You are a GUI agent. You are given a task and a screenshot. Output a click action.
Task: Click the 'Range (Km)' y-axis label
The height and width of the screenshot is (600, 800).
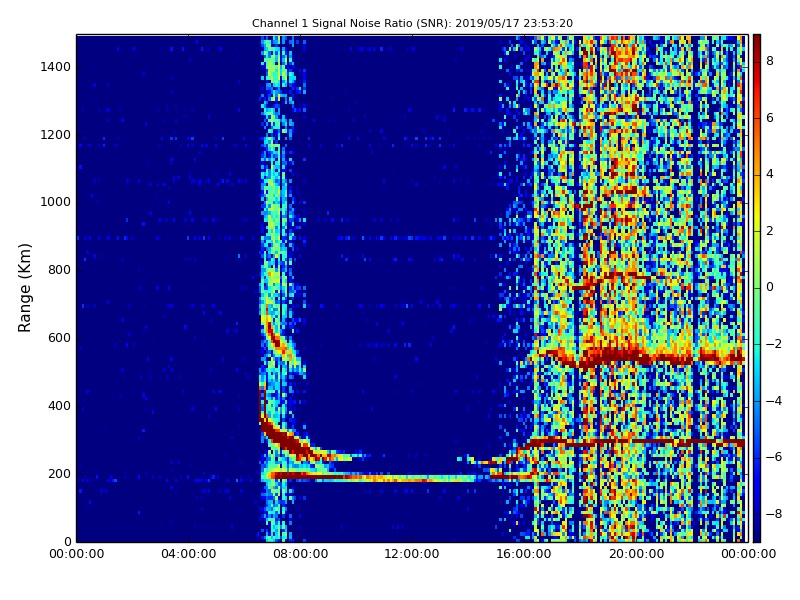[24, 288]
